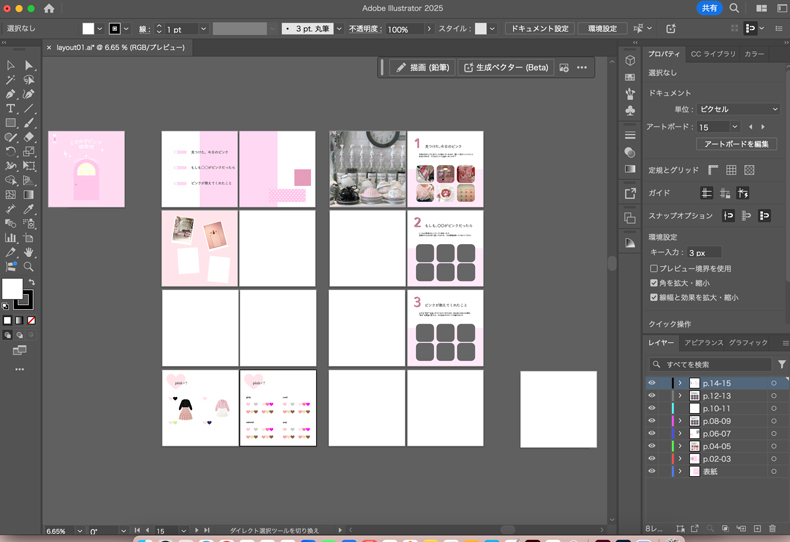This screenshot has width=790, height=542.
Task: Click the layer filter funnel icon
Action: [x=782, y=365]
